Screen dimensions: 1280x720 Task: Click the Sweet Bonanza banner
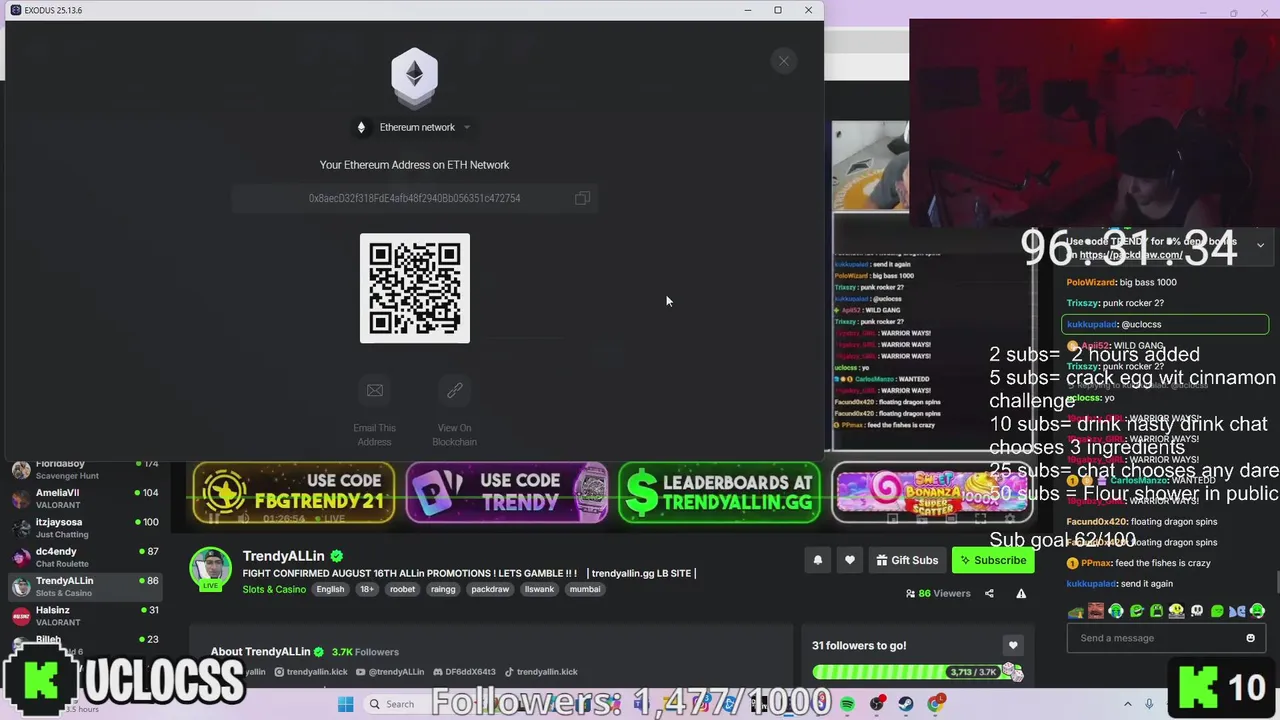click(x=932, y=492)
